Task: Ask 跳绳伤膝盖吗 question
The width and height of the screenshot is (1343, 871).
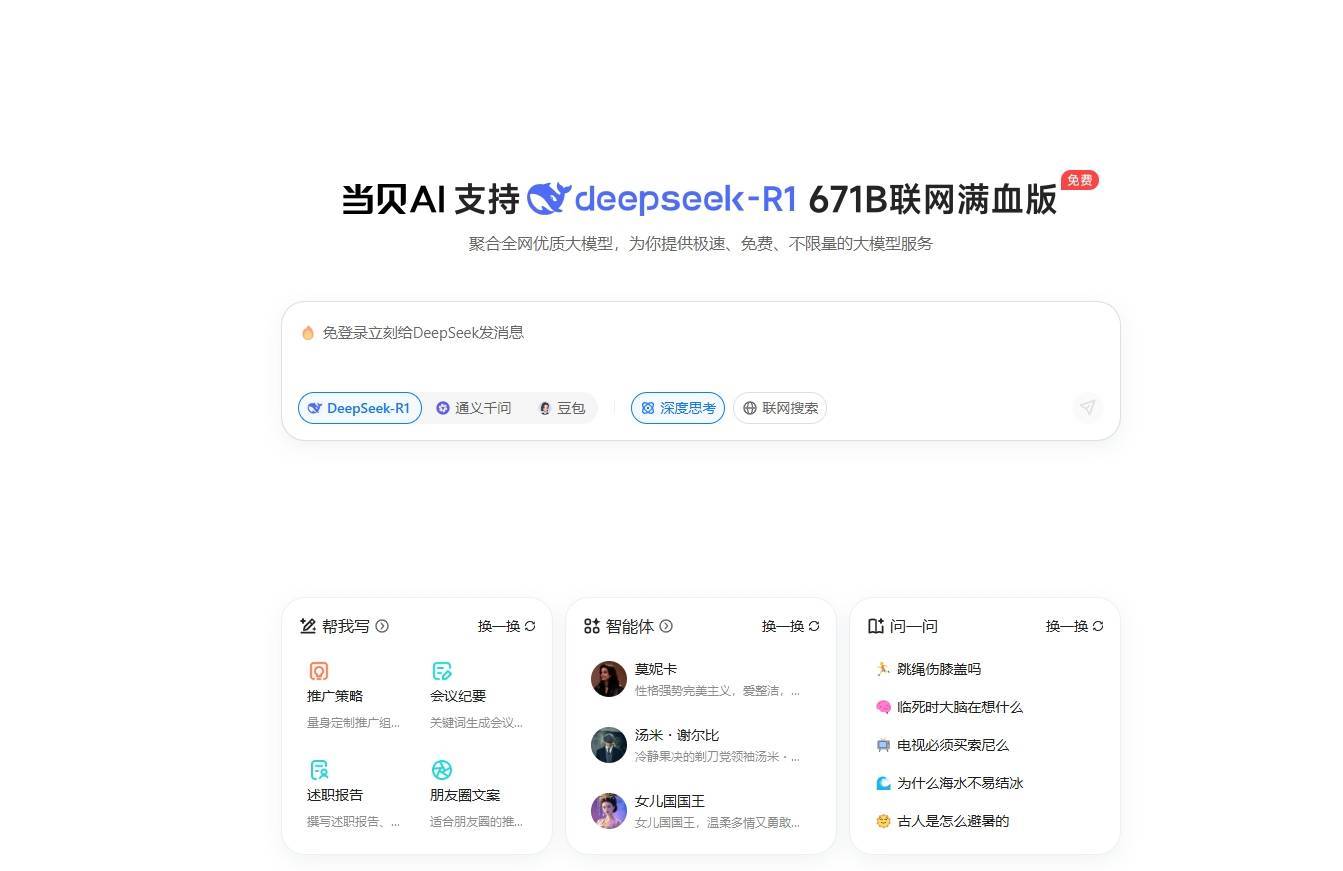Action: pos(928,669)
